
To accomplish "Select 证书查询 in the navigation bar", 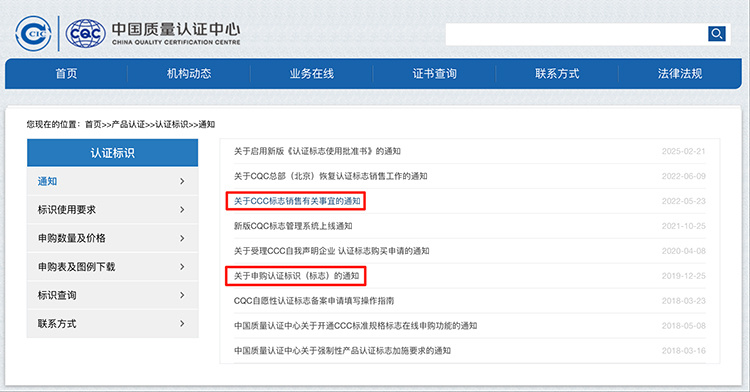I will 434,74.
